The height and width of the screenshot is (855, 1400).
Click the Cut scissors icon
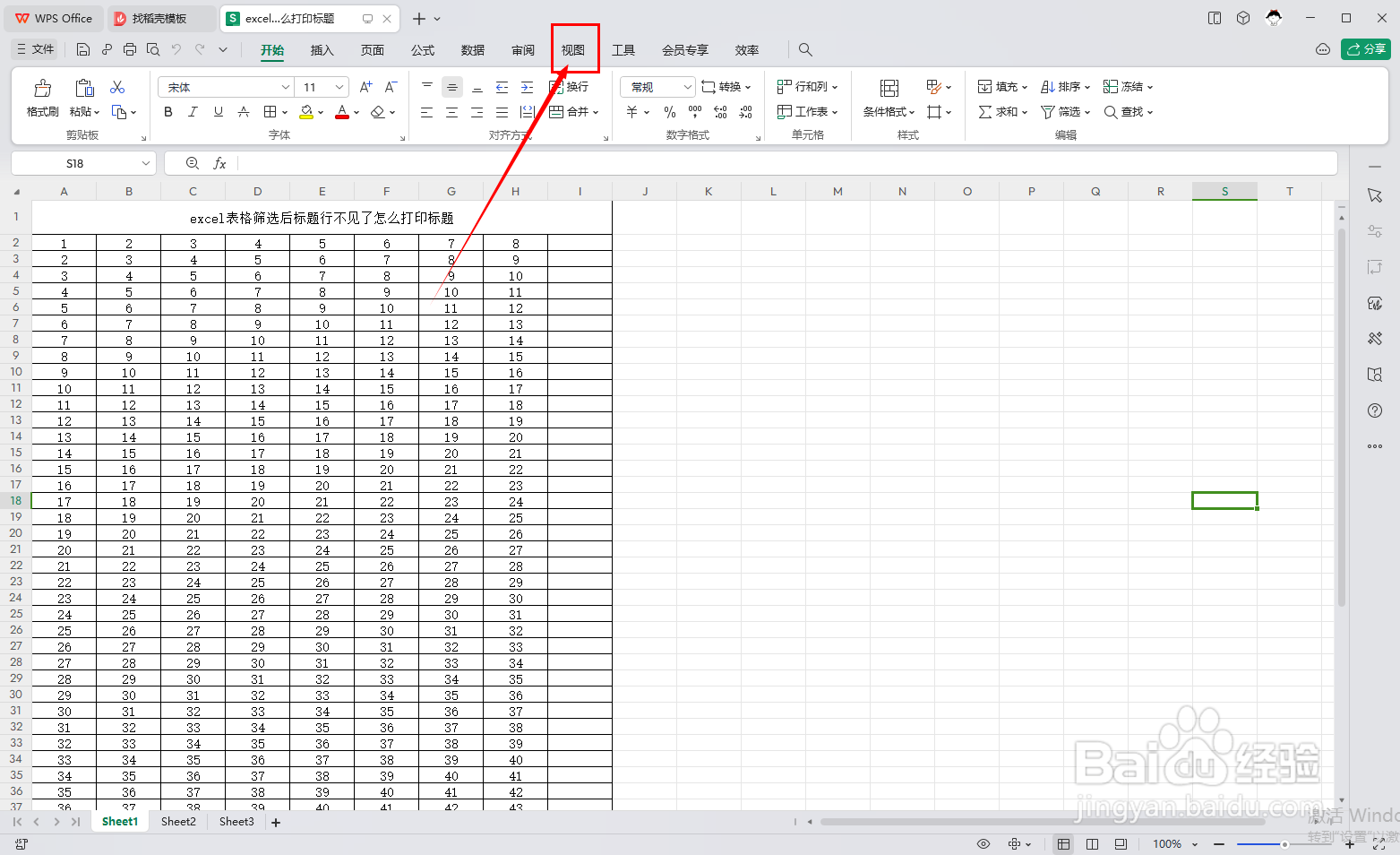coord(117,87)
